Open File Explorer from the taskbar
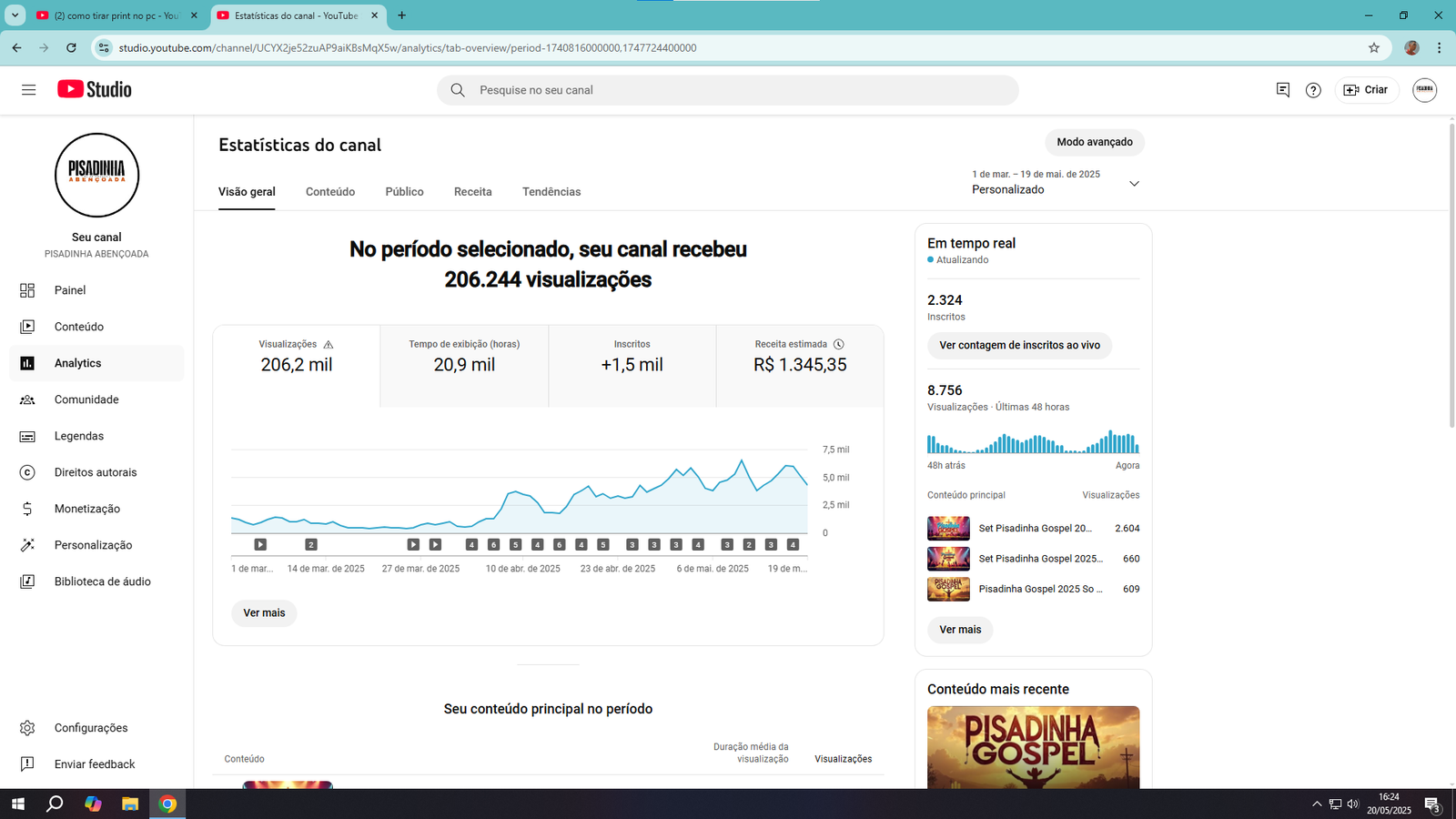 (130, 804)
